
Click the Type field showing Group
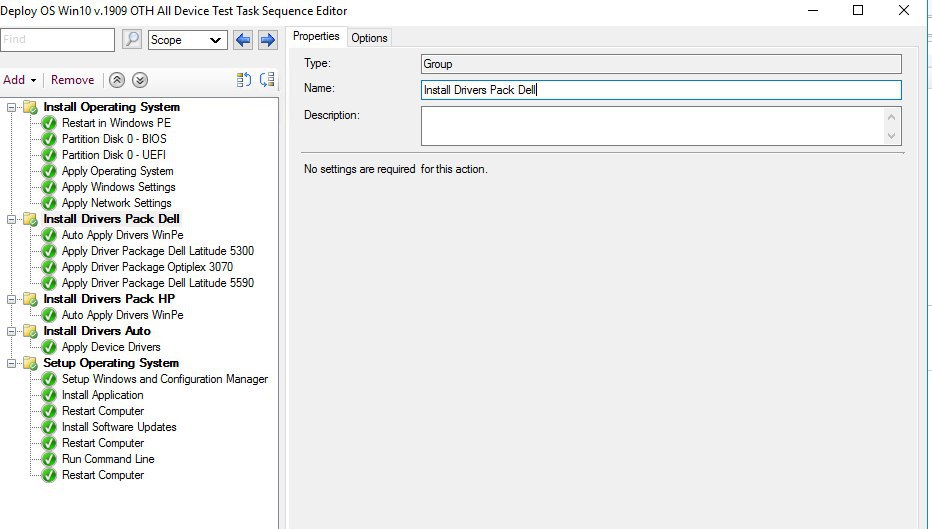(661, 64)
